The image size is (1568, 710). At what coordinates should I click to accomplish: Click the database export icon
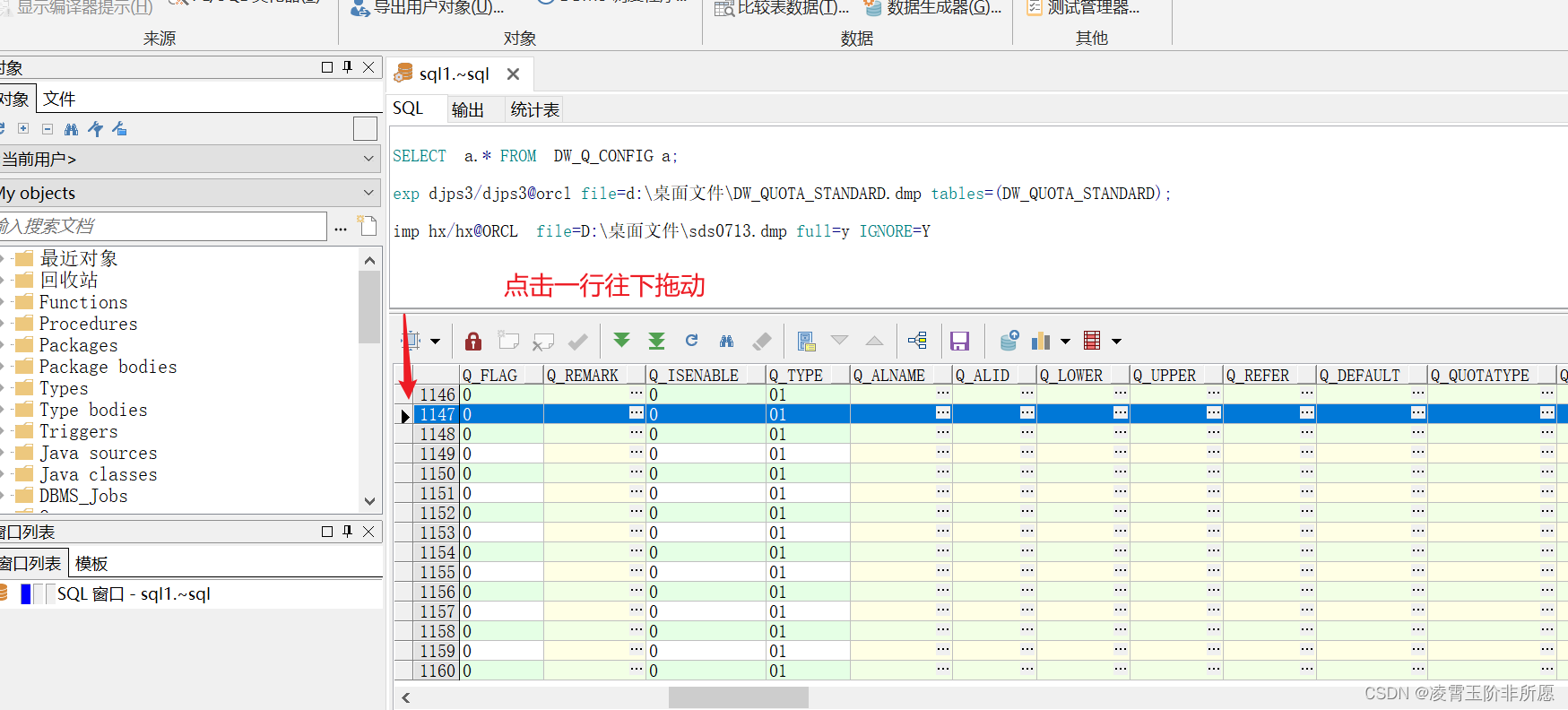coord(1009,340)
